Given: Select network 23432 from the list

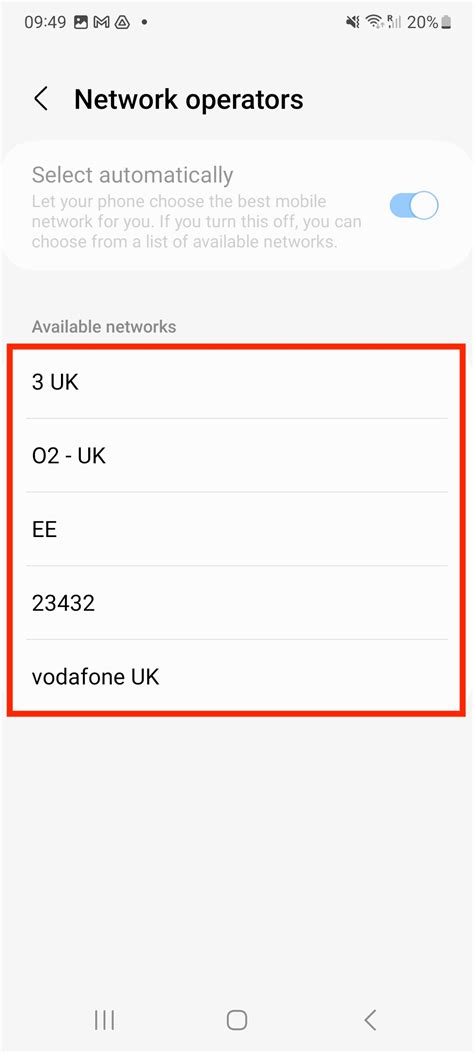Looking at the screenshot, I should click(236, 603).
